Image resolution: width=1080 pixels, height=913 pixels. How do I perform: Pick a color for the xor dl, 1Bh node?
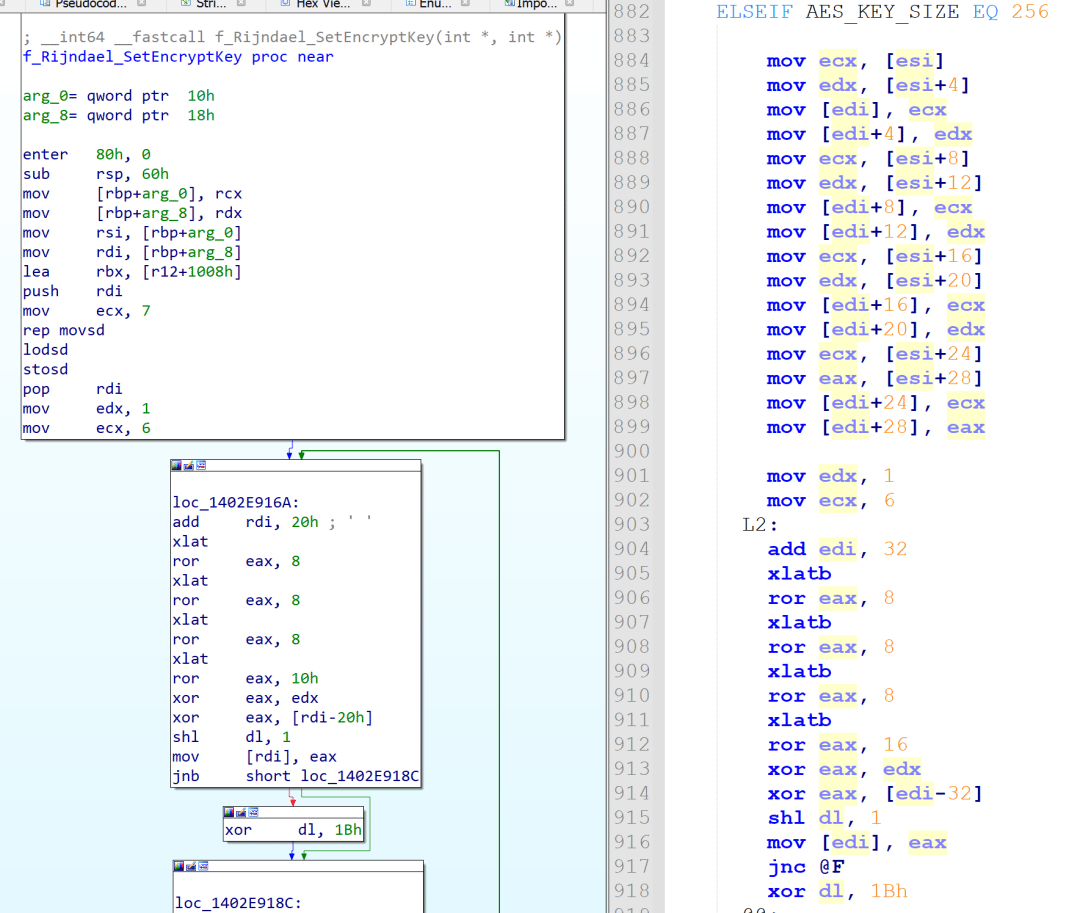tap(229, 812)
